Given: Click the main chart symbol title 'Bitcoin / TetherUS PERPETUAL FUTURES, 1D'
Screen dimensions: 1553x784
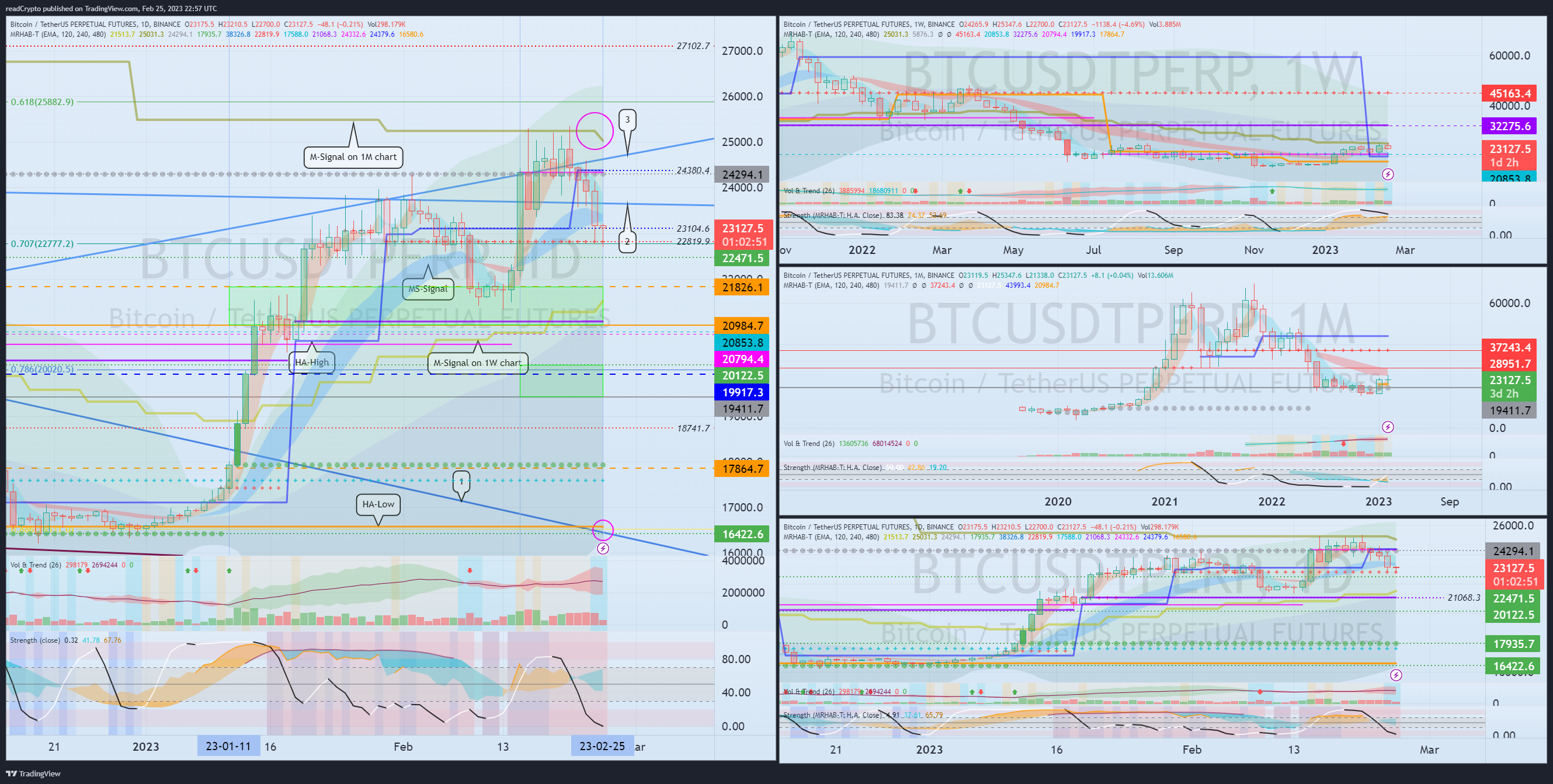Looking at the screenshot, I should [95, 24].
